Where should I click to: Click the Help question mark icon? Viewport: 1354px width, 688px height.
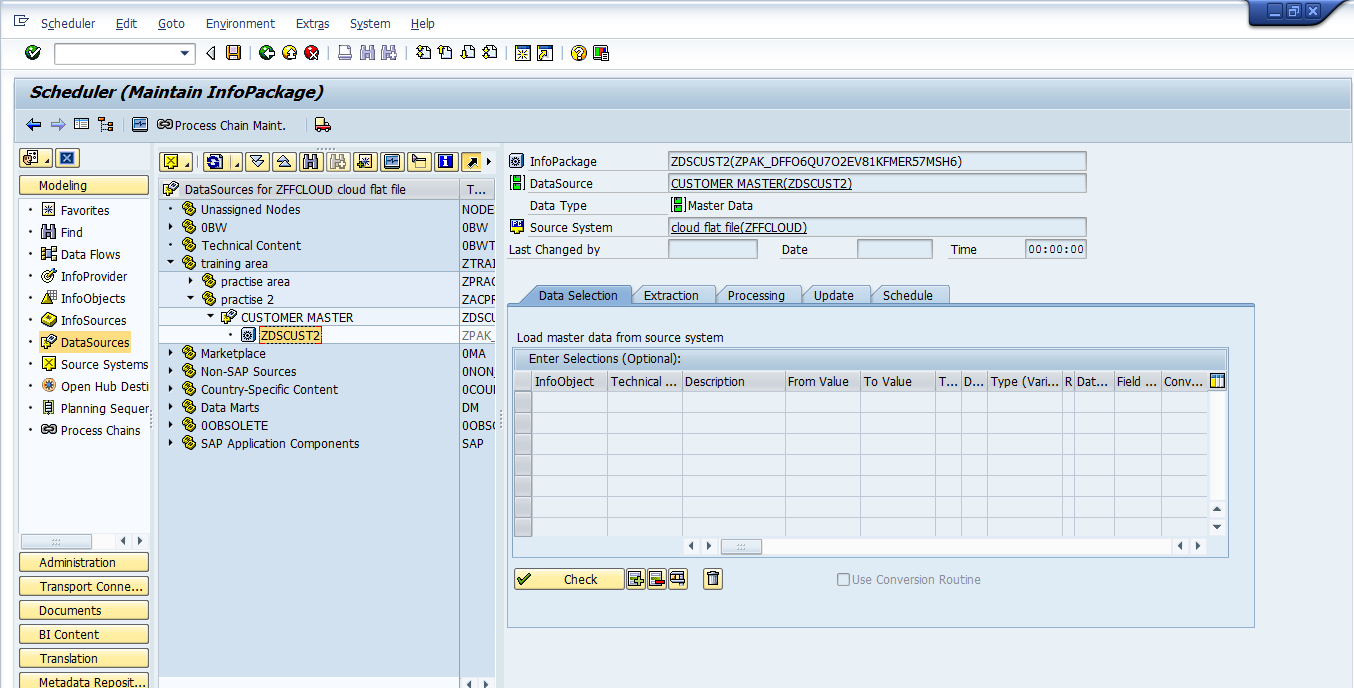pyautogui.click(x=578, y=53)
